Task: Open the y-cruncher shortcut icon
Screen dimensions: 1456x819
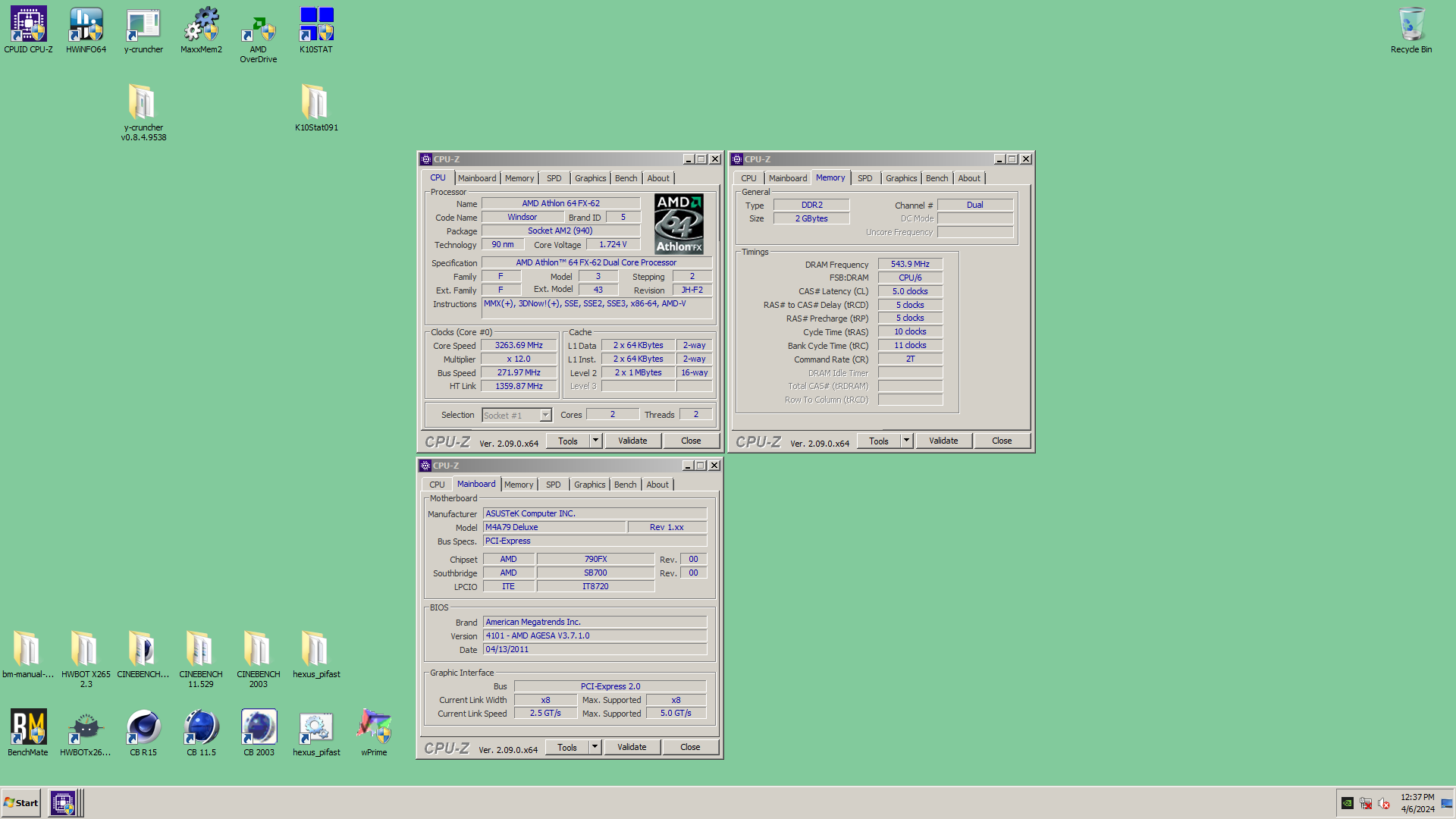Action: click(143, 30)
